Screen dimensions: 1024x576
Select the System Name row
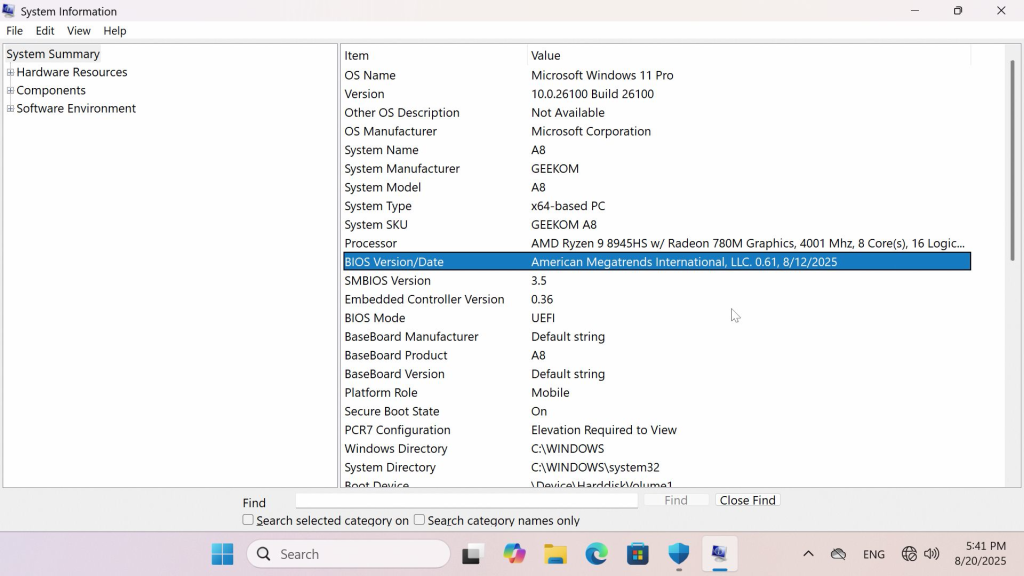point(656,150)
